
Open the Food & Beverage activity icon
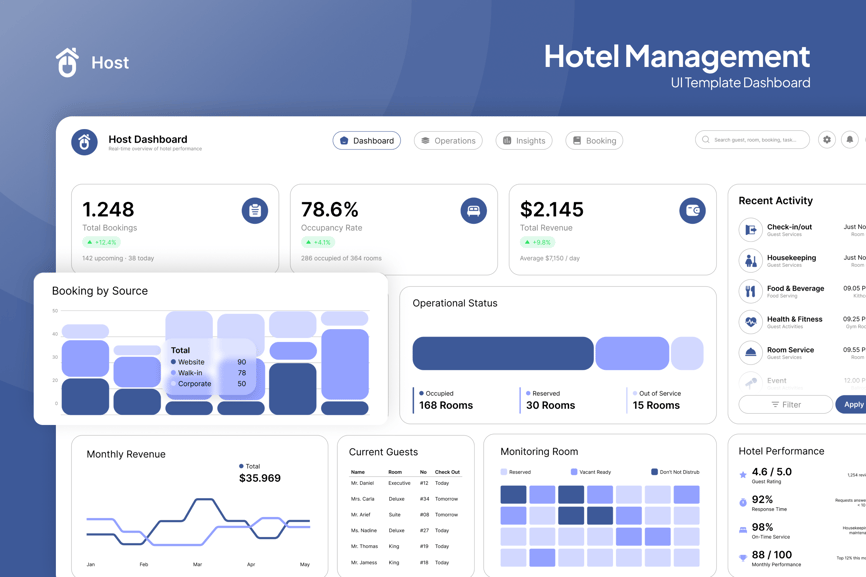(x=750, y=292)
